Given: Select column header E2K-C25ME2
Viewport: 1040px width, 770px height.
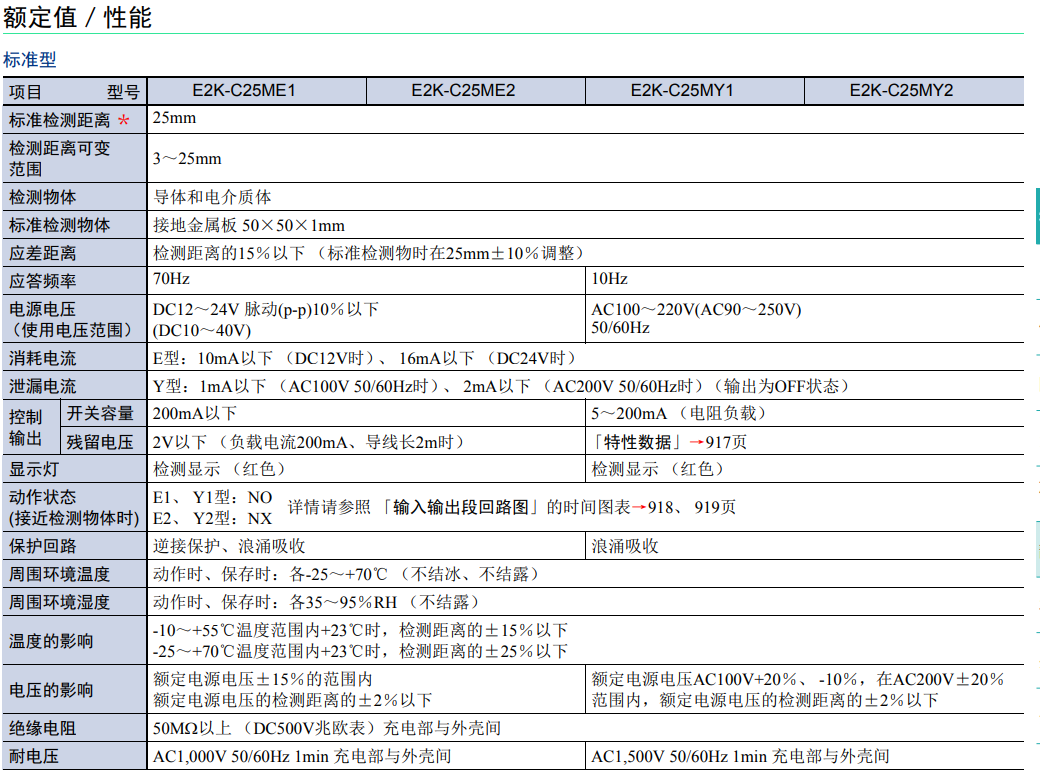Looking at the screenshot, I should point(463,91).
